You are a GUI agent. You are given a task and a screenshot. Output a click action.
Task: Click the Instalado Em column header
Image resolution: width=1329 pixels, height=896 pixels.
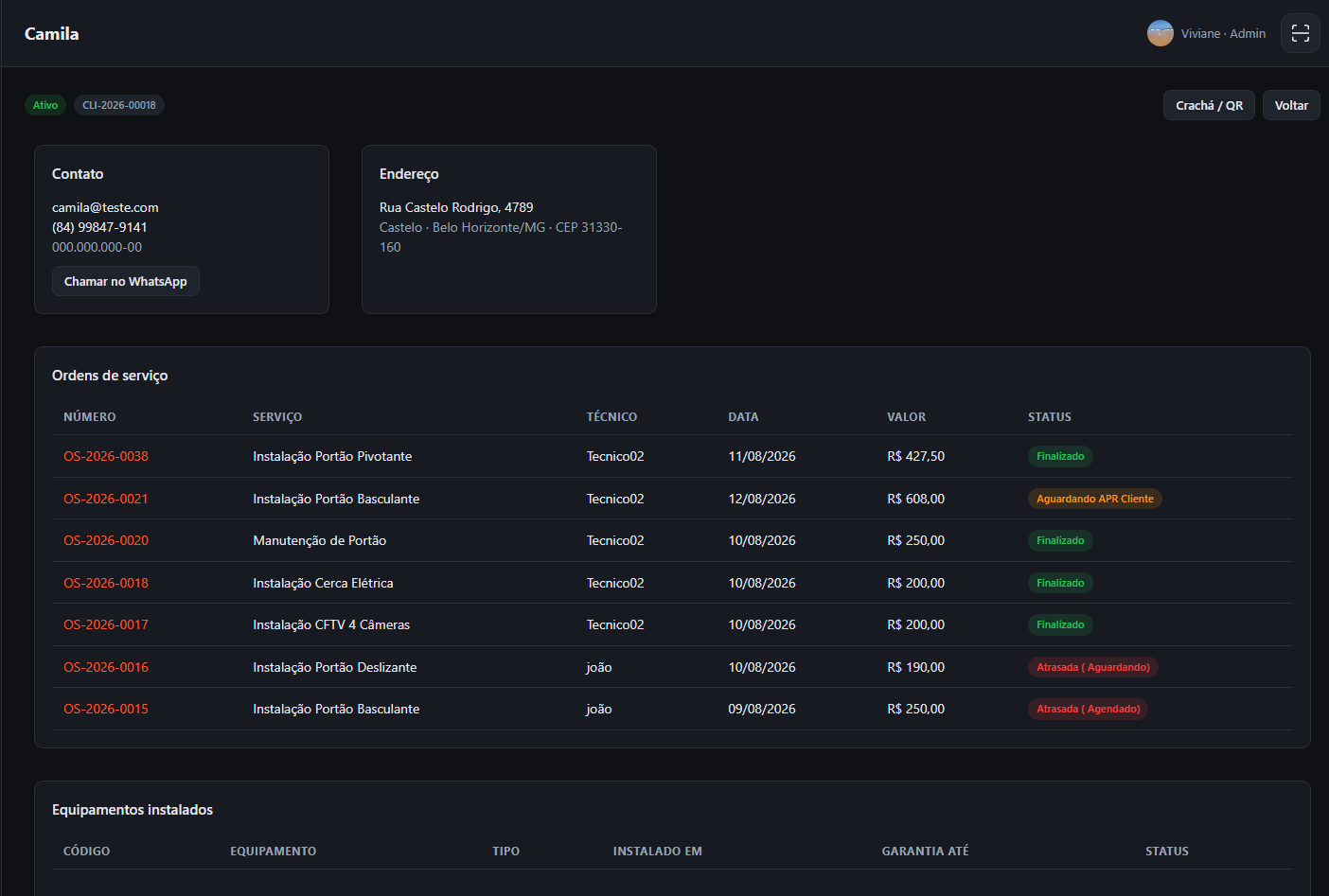click(x=658, y=852)
